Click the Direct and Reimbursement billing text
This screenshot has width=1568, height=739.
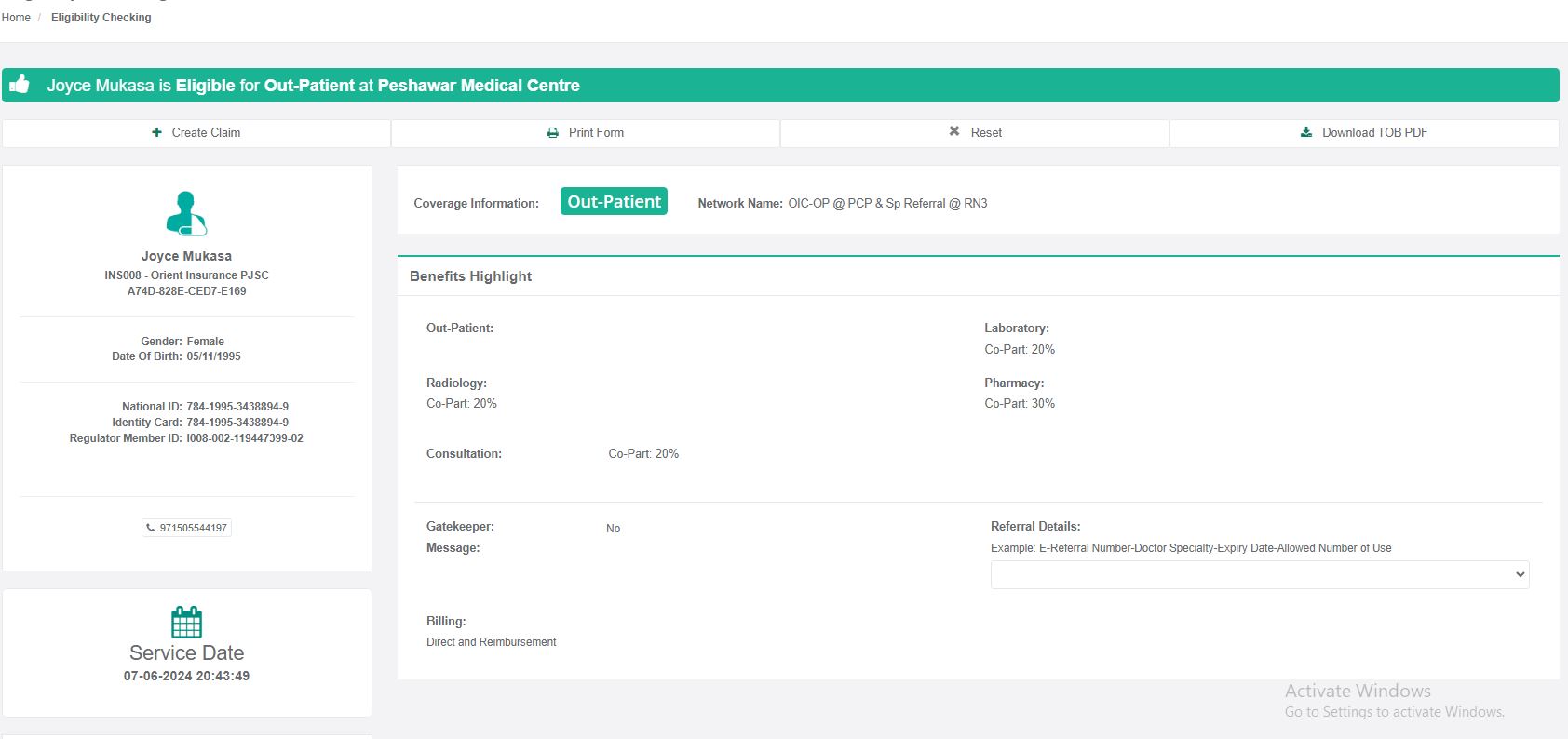(x=491, y=642)
